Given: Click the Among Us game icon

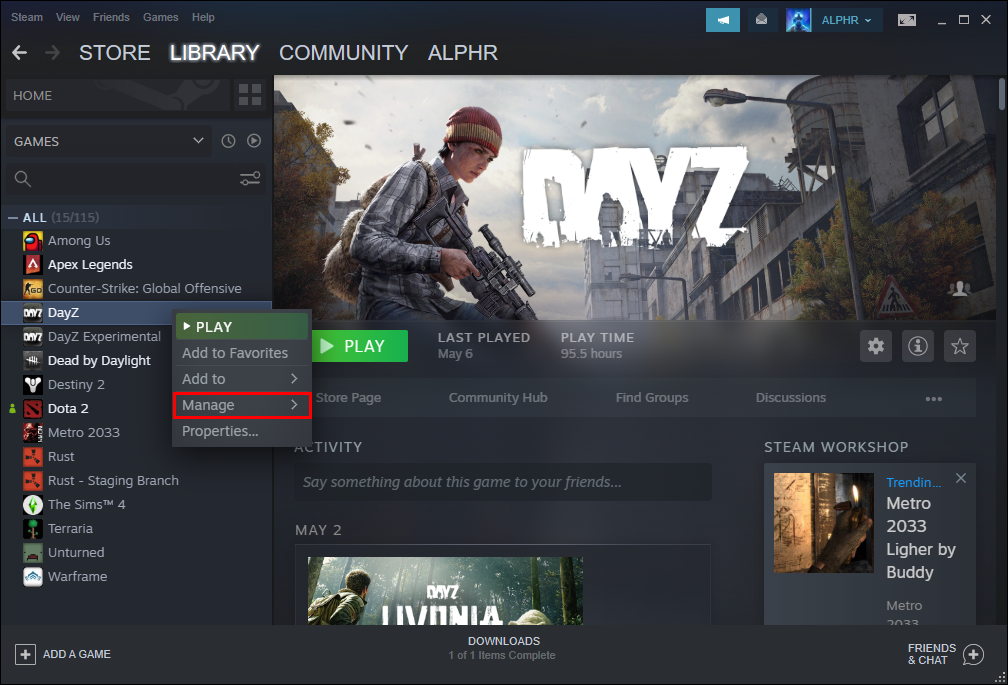Looking at the screenshot, I should click(x=33, y=241).
